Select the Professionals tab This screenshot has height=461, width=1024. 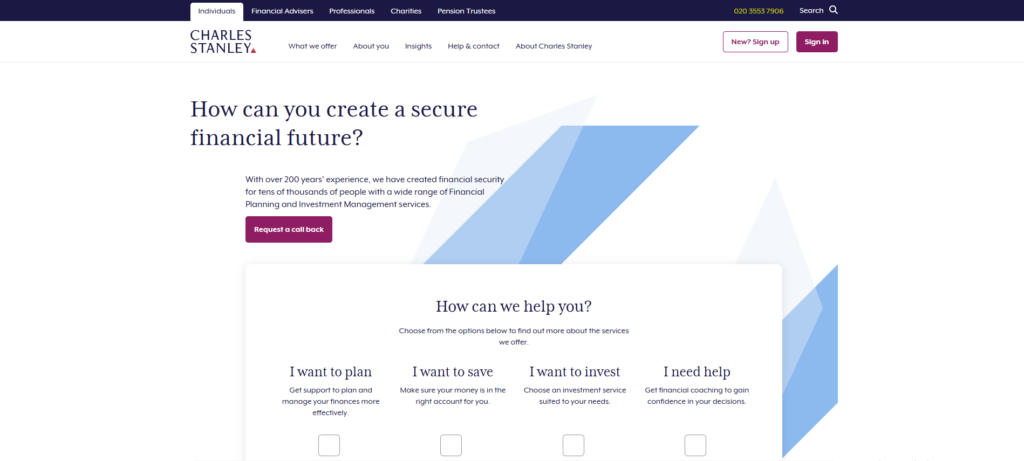pos(352,11)
